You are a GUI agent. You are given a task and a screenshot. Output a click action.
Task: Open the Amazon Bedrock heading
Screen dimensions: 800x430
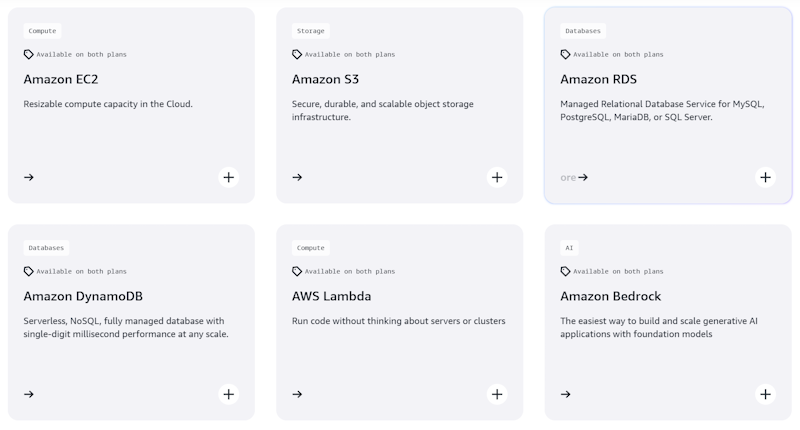click(x=610, y=296)
